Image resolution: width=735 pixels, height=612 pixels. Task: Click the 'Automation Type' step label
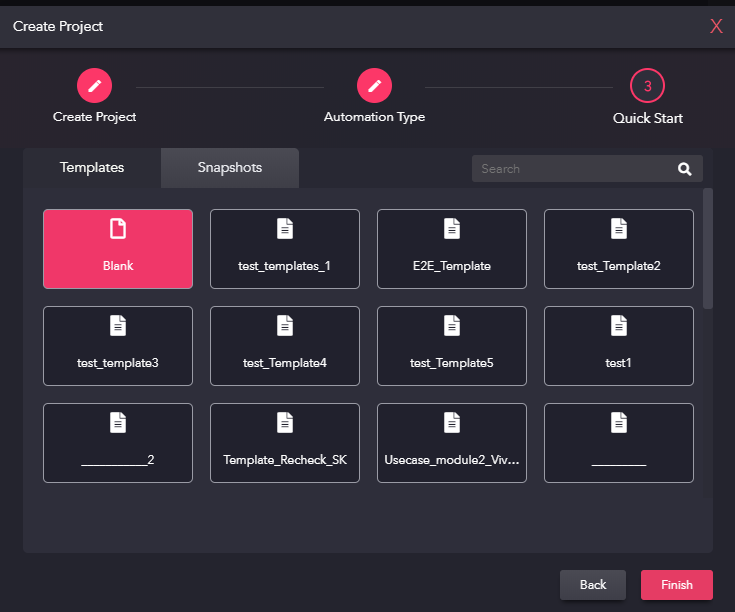tap(374, 117)
